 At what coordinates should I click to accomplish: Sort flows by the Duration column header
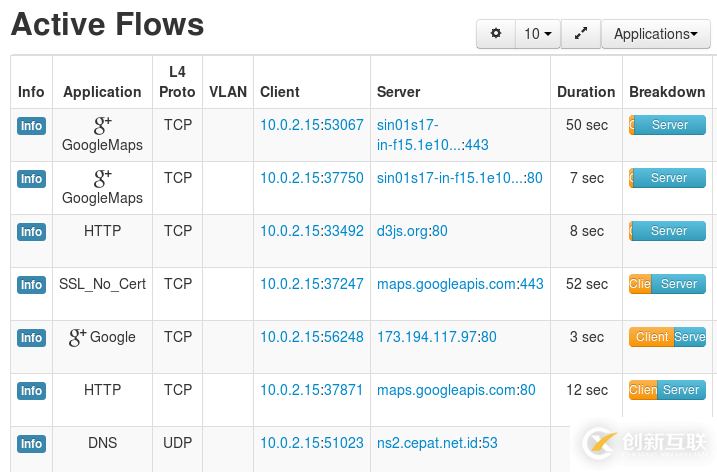pos(586,92)
